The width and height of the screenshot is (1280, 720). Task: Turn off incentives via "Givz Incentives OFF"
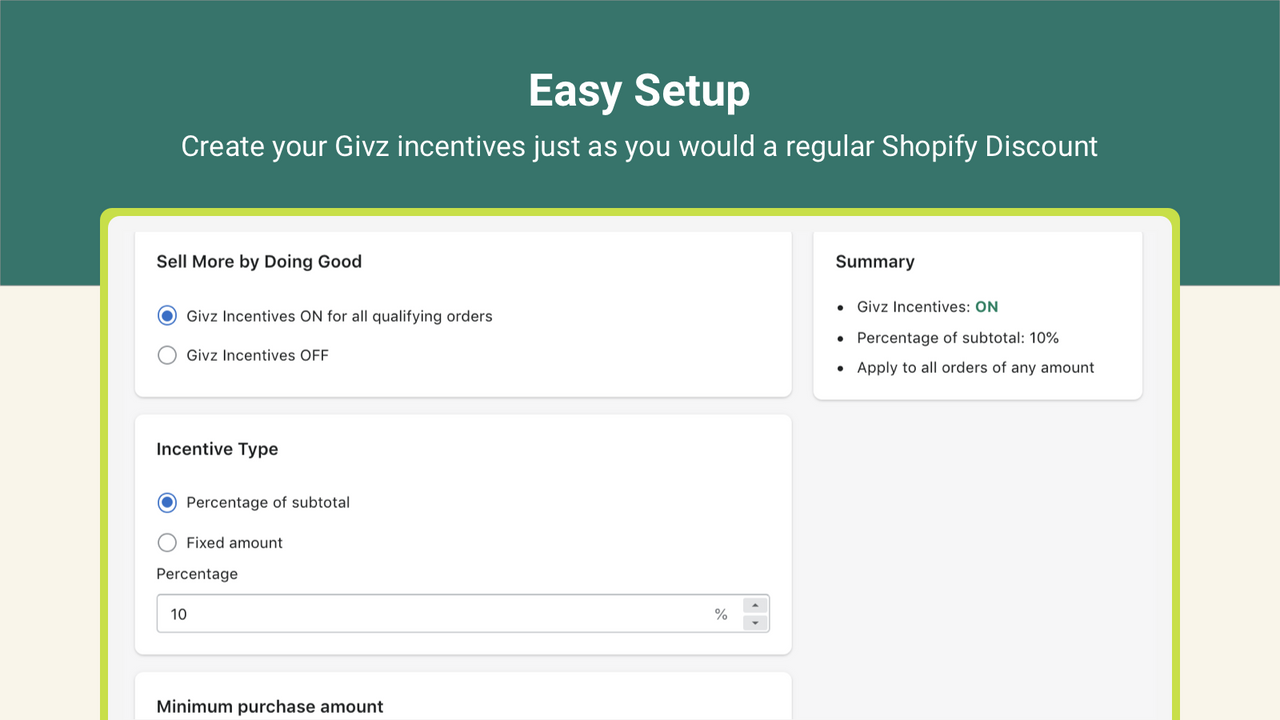point(167,354)
